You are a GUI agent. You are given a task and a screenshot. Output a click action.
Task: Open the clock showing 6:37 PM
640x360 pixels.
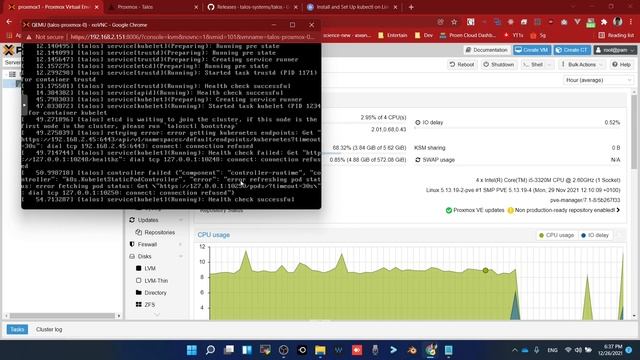pyautogui.click(x=611, y=350)
